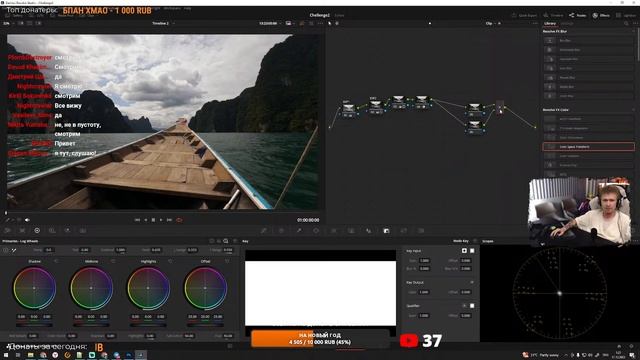The height and width of the screenshot is (360, 640).
Task: Toggle Qualifier key mask button
Action: tap(472, 306)
